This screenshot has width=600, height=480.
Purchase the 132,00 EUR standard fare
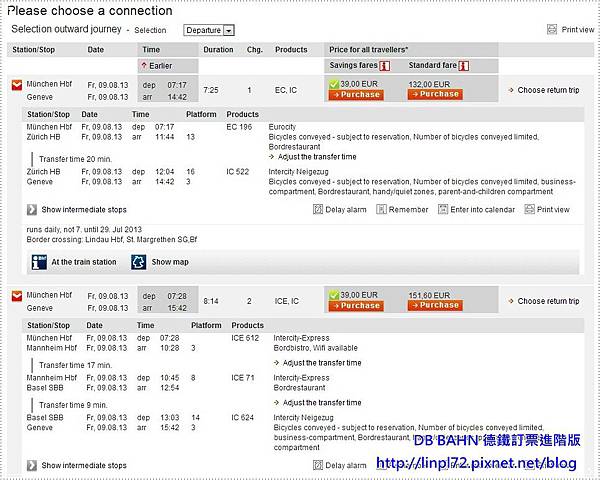pos(435,94)
